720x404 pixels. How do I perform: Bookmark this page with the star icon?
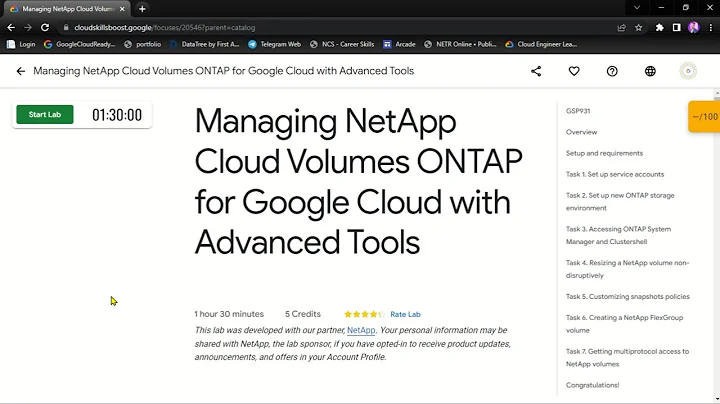pos(639,28)
